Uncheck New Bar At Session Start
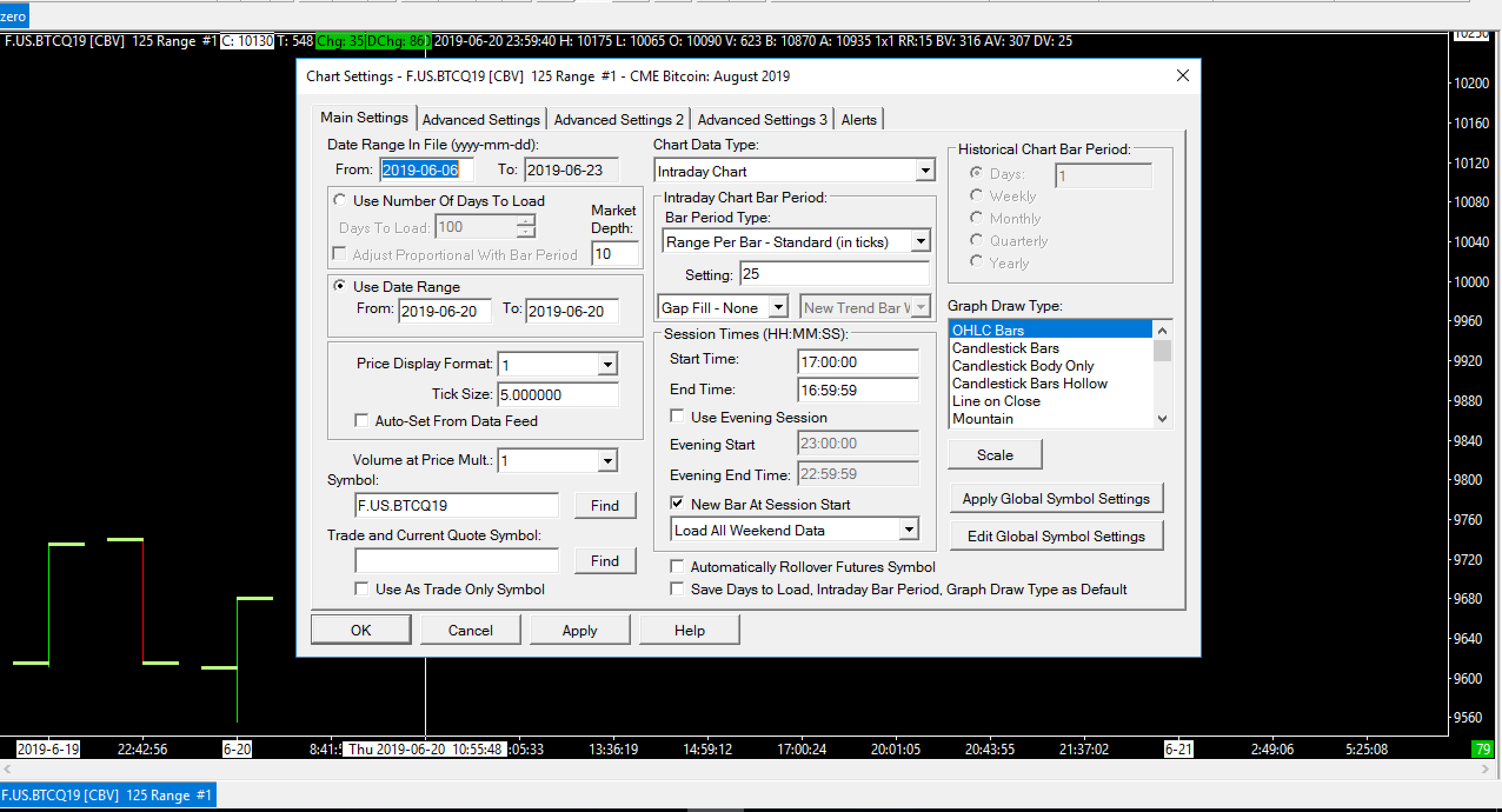 tap(677, 504)
